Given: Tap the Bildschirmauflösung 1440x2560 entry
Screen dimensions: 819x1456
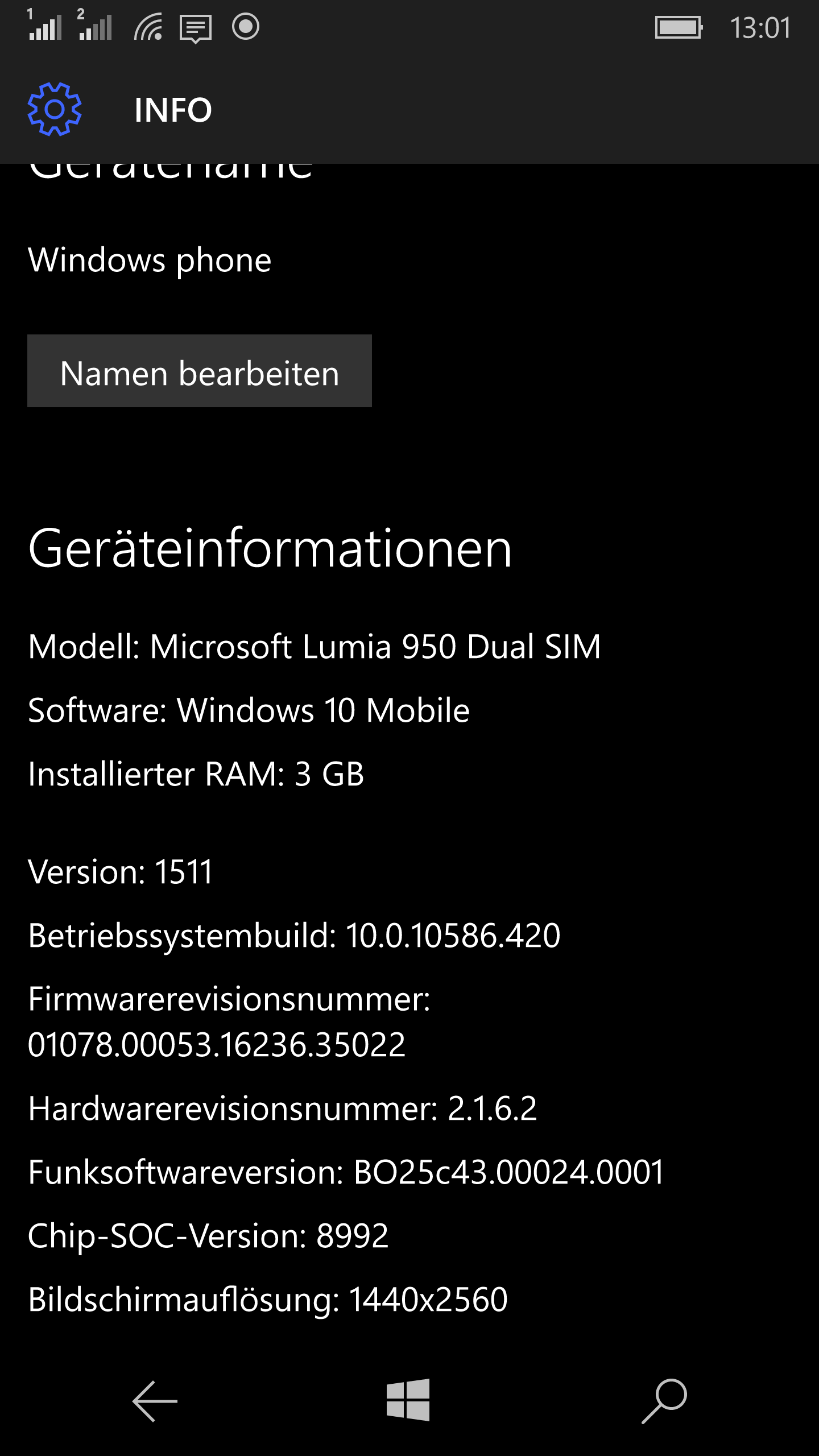Looking at the screenshot, I should click(x=268, y=1300).
